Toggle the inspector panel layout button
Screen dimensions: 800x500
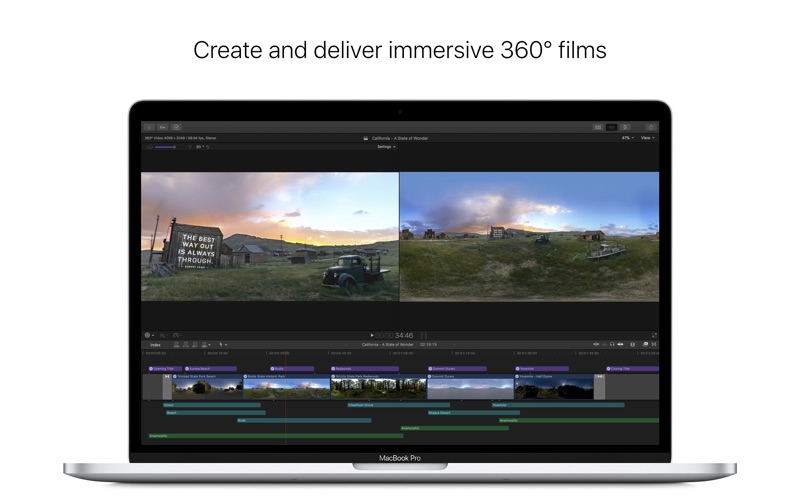624,127
